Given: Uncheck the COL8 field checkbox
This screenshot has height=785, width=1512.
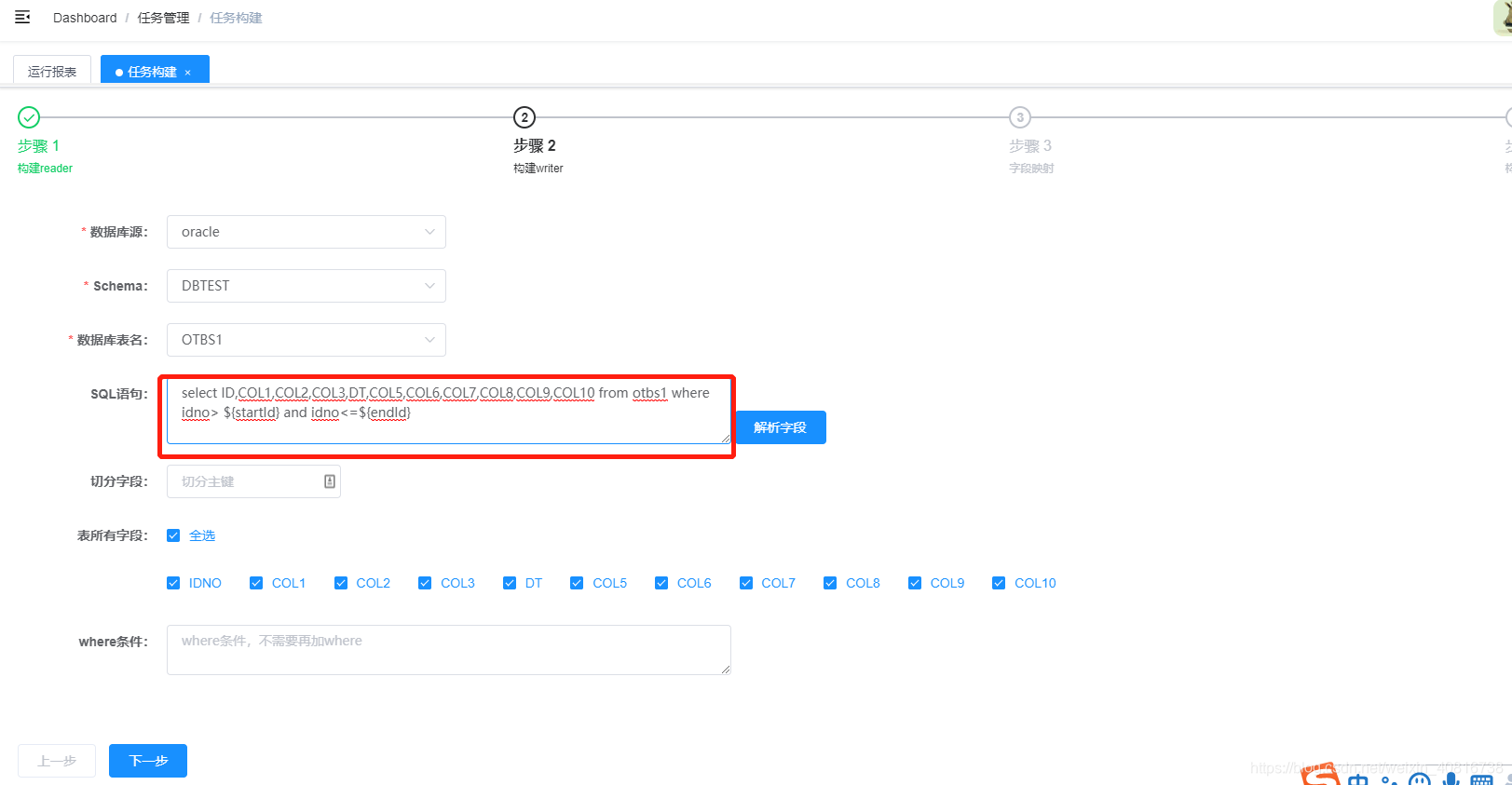Looking at the screenshot, I should pos(830,583).
